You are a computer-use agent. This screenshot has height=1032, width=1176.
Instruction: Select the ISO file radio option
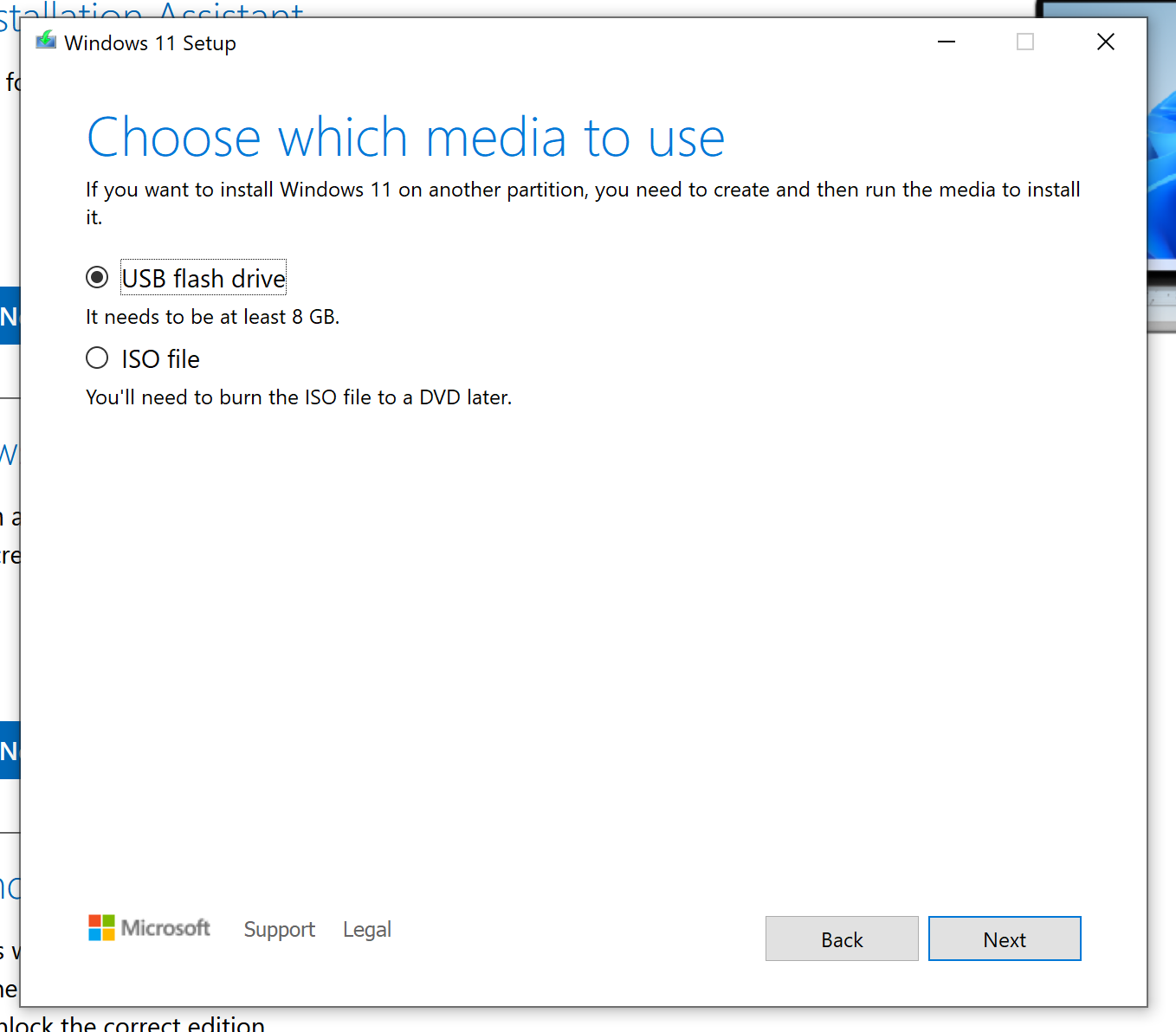click(x=97, y=358)
